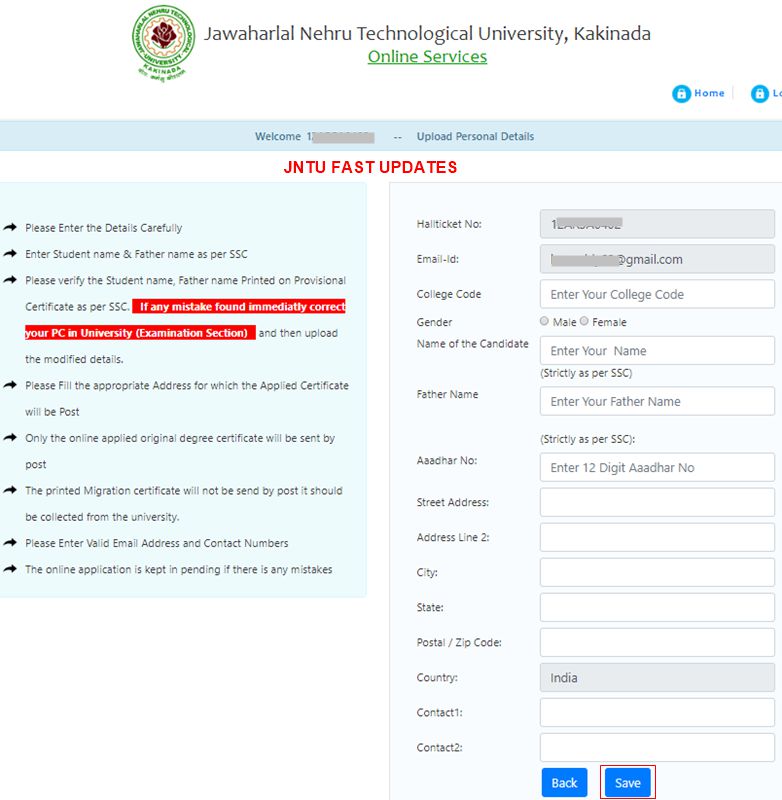Click the arrow bullet beside 'Only the online applied'

(x=10, y=437)
